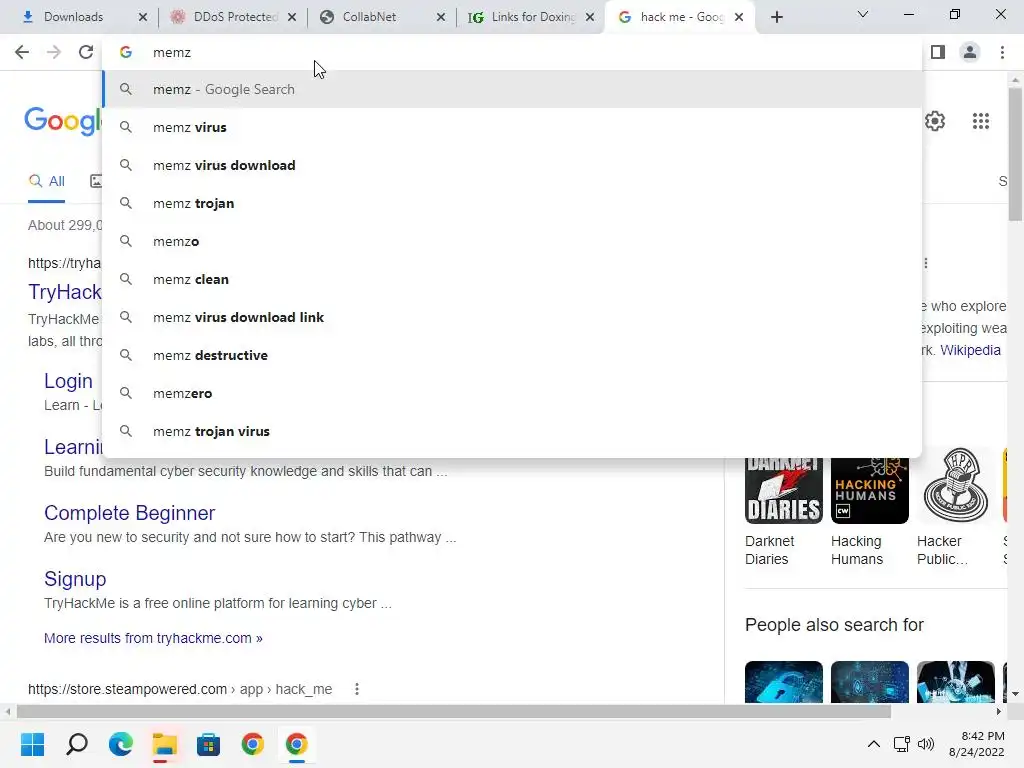The width and height of the screenshot is (1024, 768).
Task: Open Google search settings gear
Action: (x=935, y=121)
